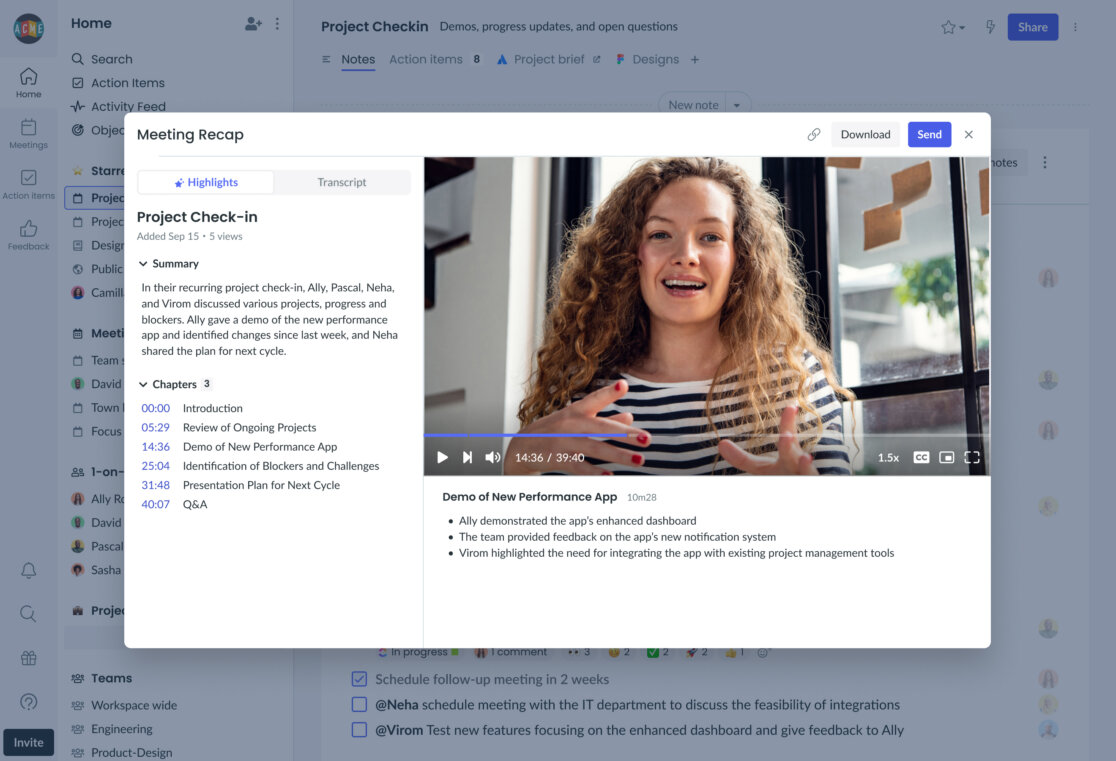Open Meetings in the left rail
The width and height of the screenshot is (1116, 761).
(28, 134)
